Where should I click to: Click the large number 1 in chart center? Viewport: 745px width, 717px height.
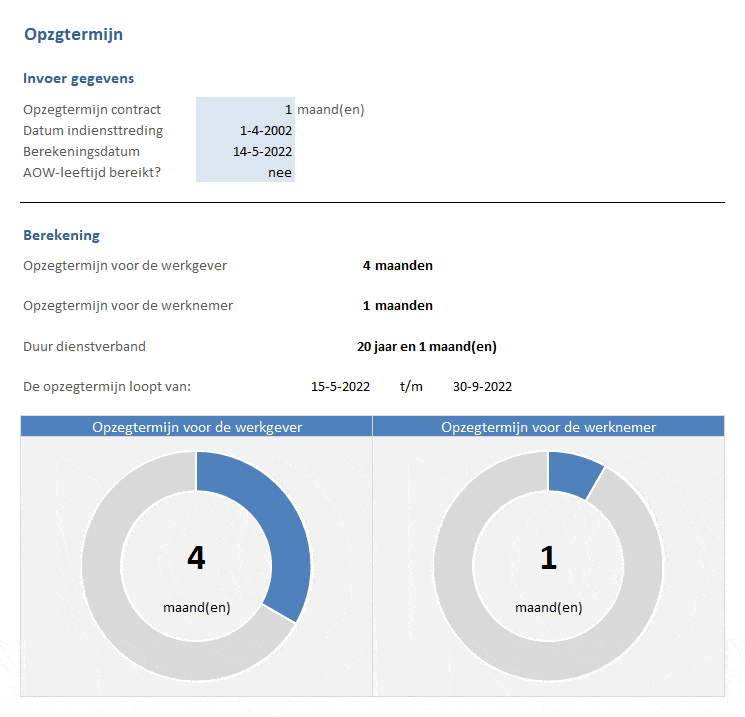(548, 558)
